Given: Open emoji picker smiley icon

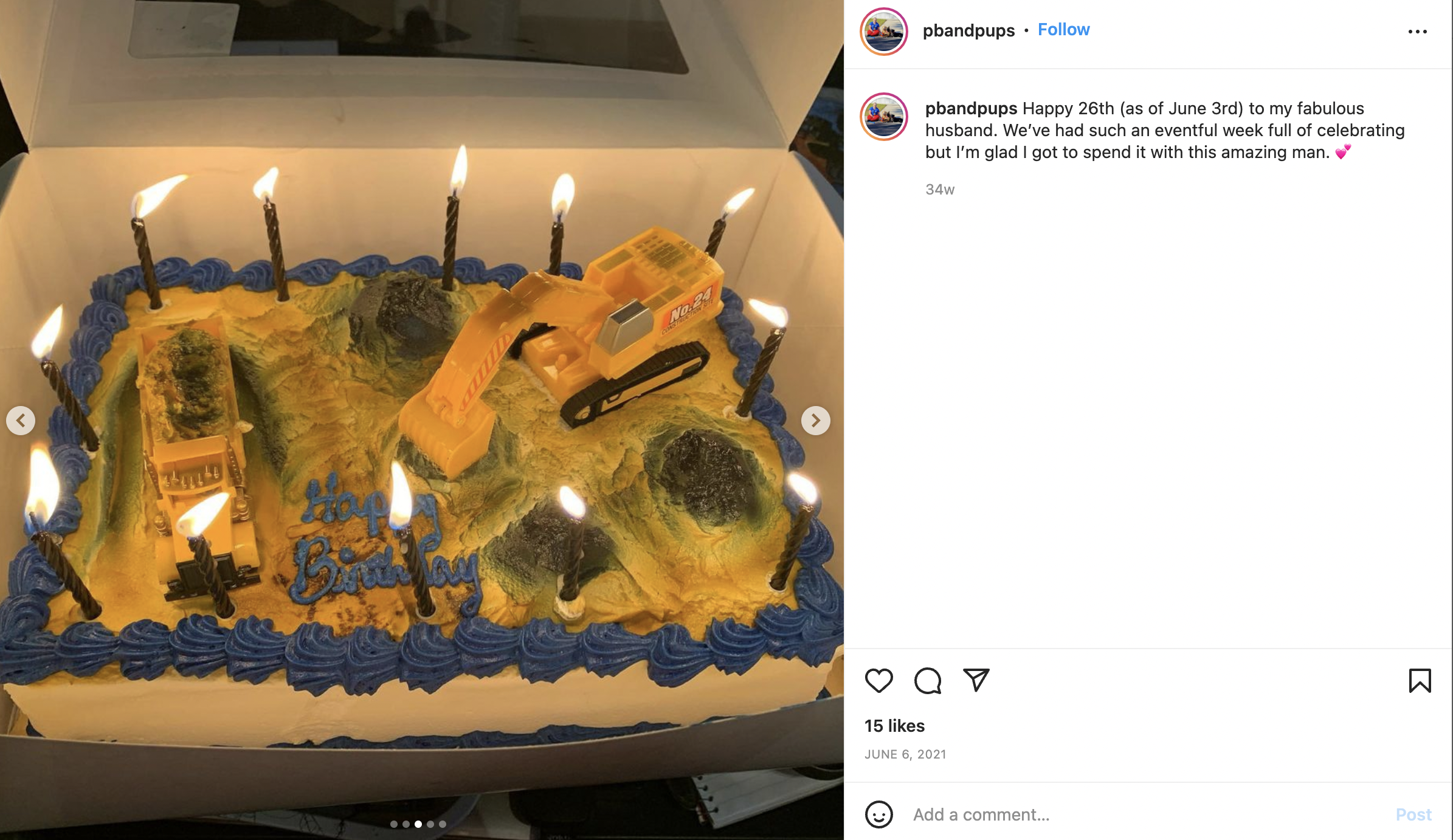Looking at the screenshot, I should point(879,814).
